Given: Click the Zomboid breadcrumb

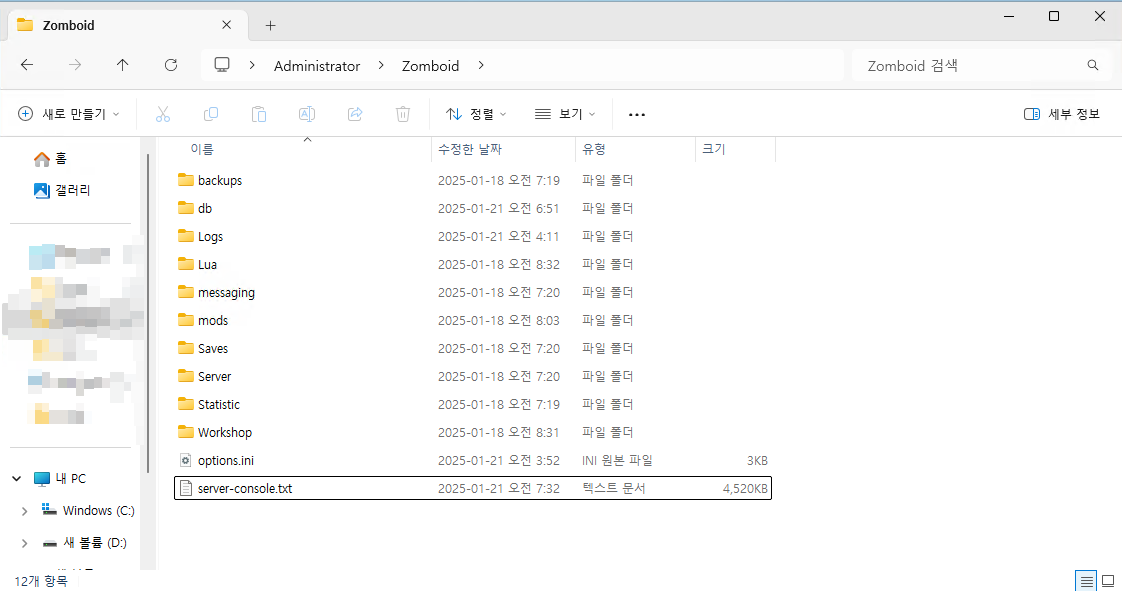Looking at the screenshot, I should [430, 66].
